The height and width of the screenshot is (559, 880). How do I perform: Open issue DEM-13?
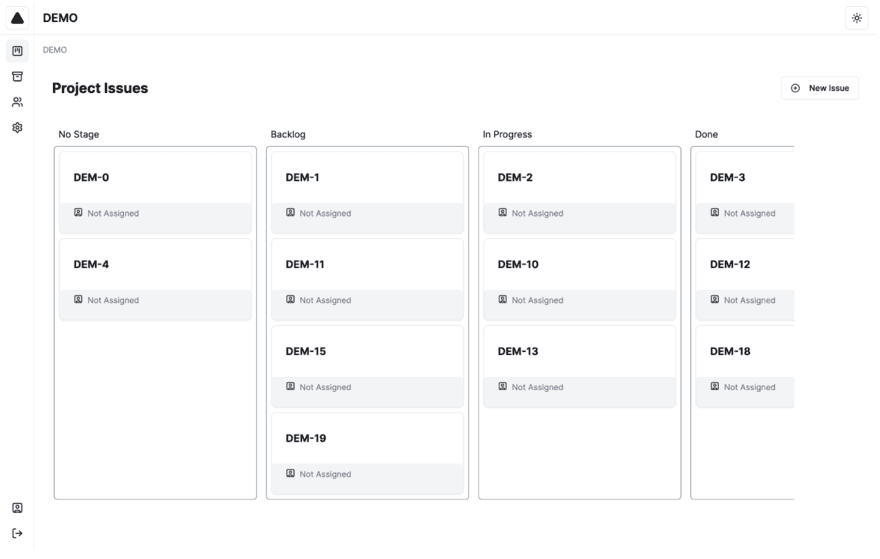pyautogui.click(x=580, y=366)
